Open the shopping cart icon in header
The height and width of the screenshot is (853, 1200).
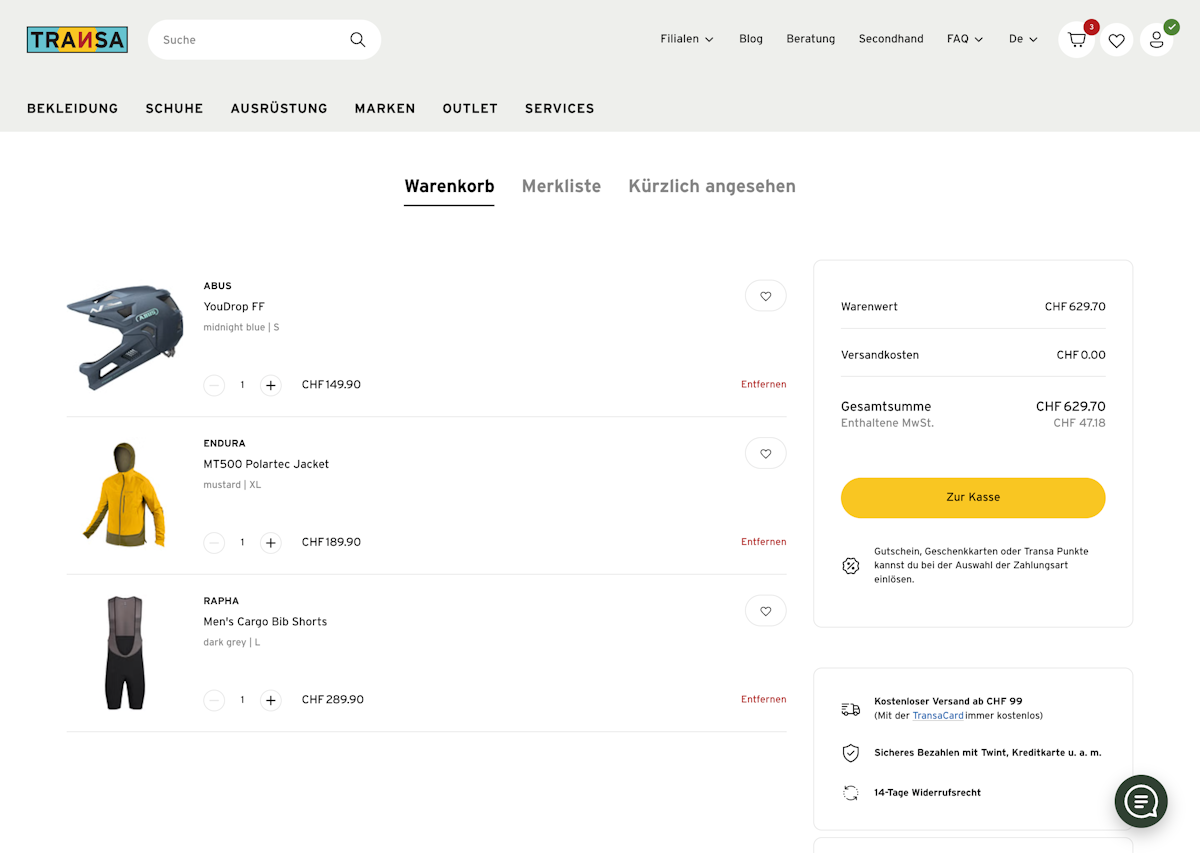coord(1077,40)
